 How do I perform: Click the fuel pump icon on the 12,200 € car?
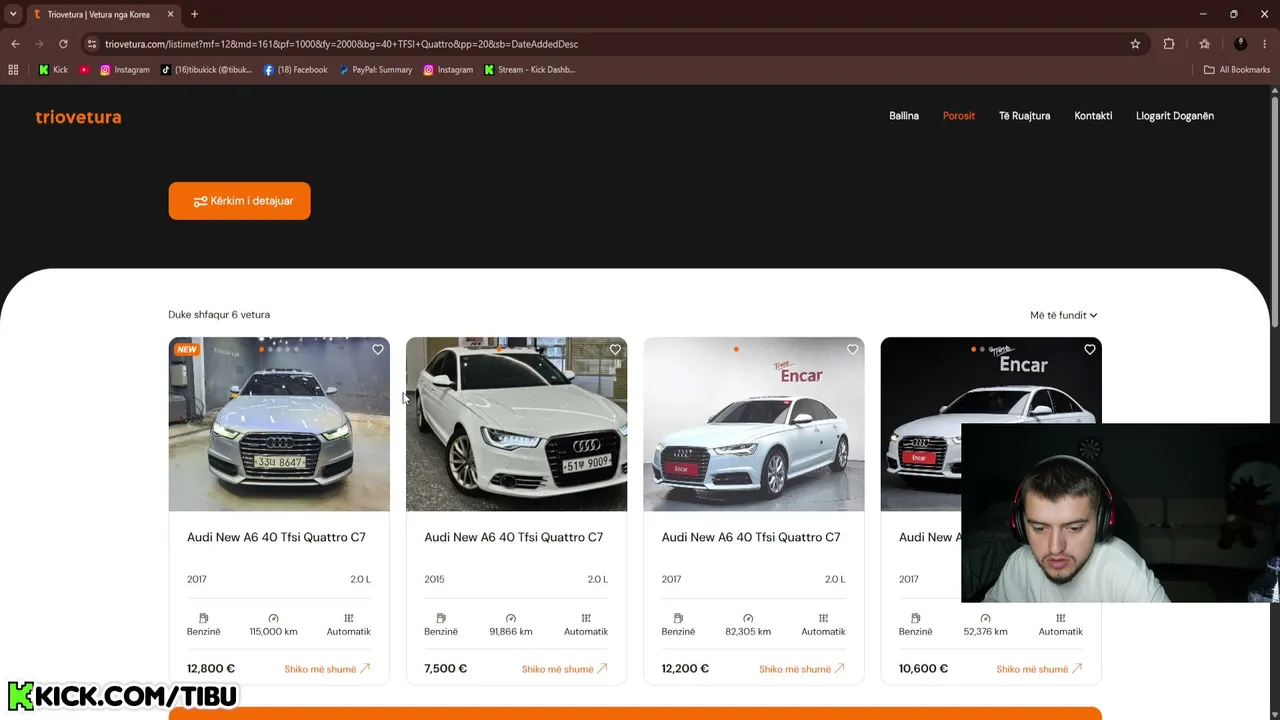click(678, 618)
